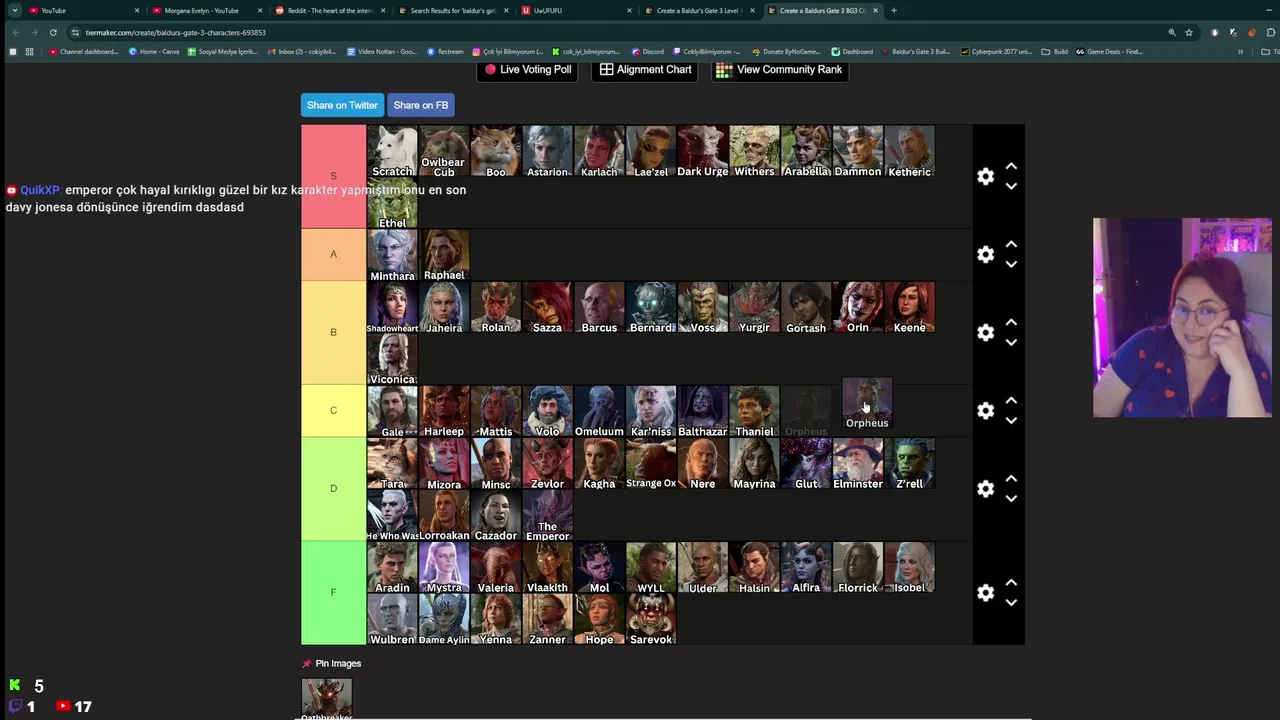Move A tier row up arrow
This screenshot has width=1280, height=720.
(x=1011, y=244)
